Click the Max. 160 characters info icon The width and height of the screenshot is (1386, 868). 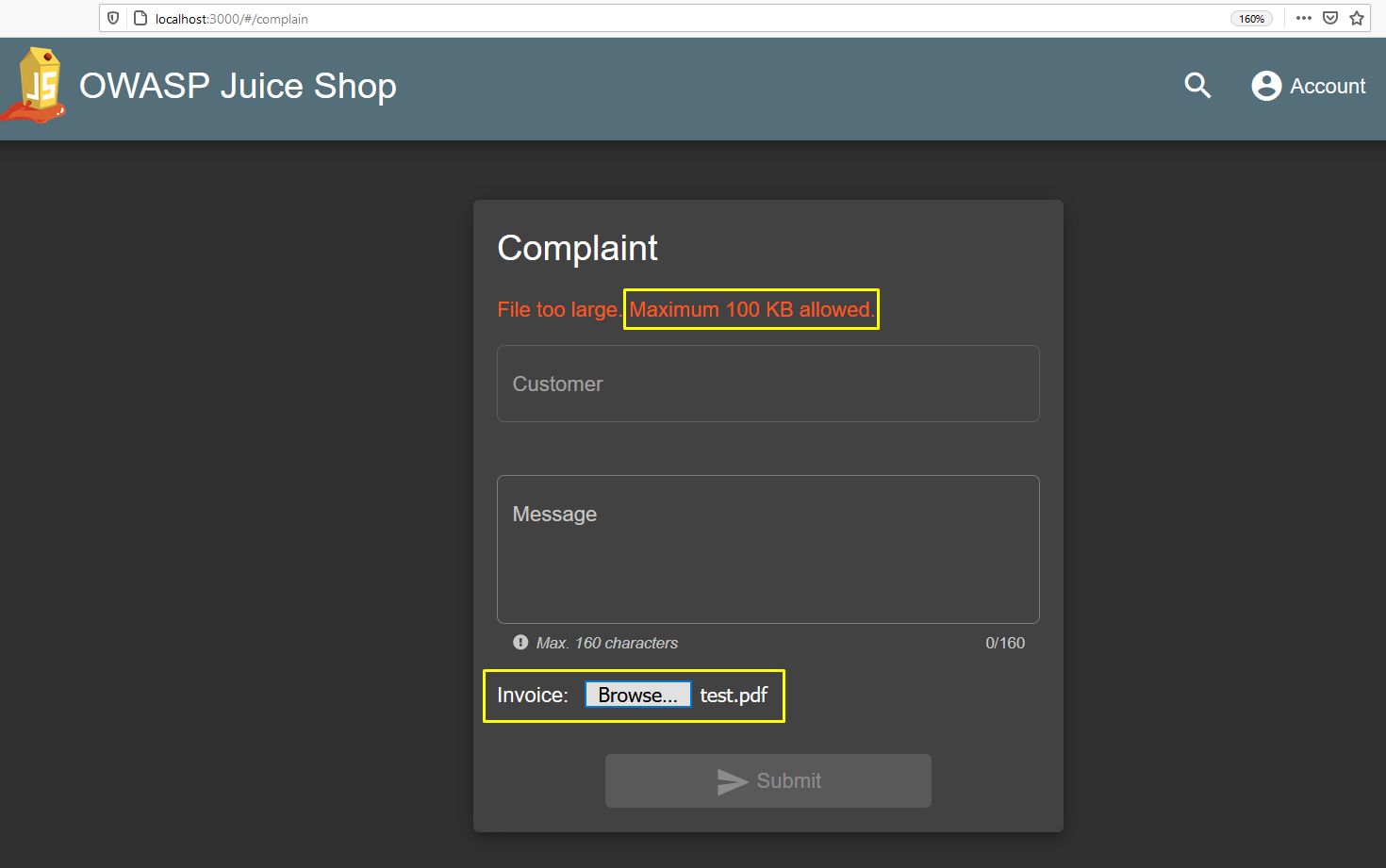click(x=520, y=642)
